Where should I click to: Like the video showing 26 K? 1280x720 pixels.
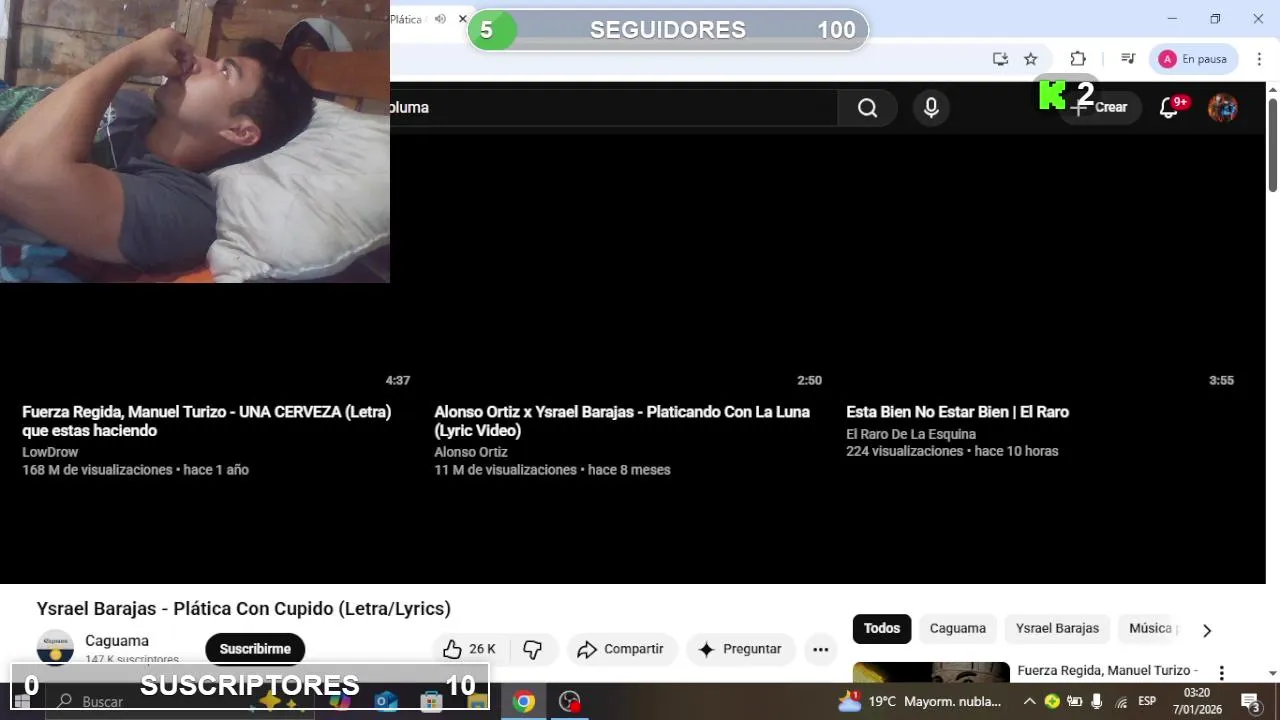(x=469, y=649)
